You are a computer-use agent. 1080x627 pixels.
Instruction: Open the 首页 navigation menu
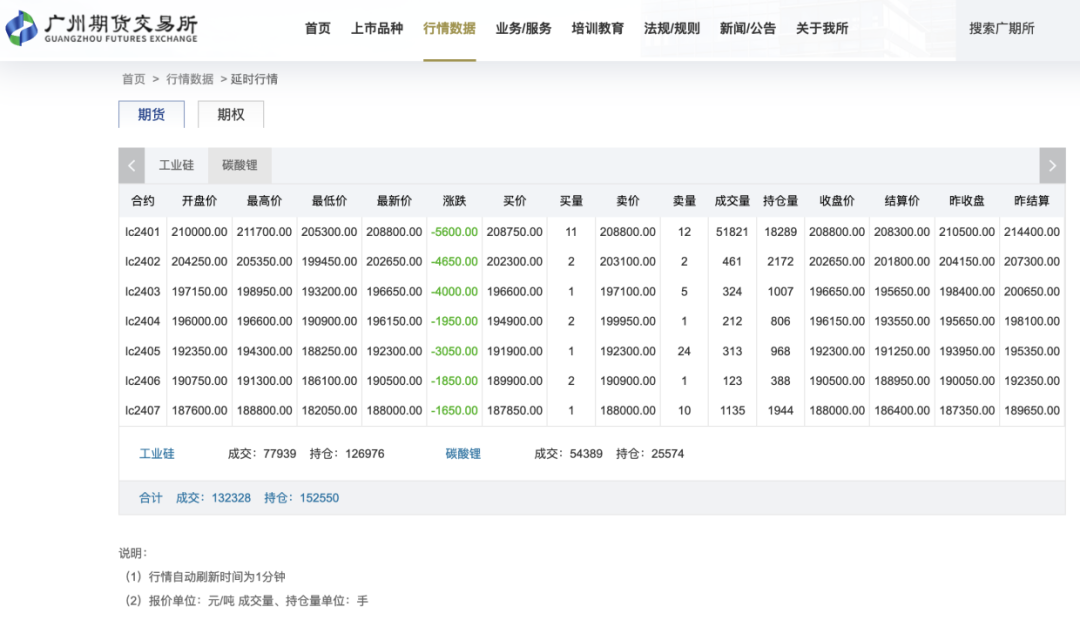coord(318,29)
